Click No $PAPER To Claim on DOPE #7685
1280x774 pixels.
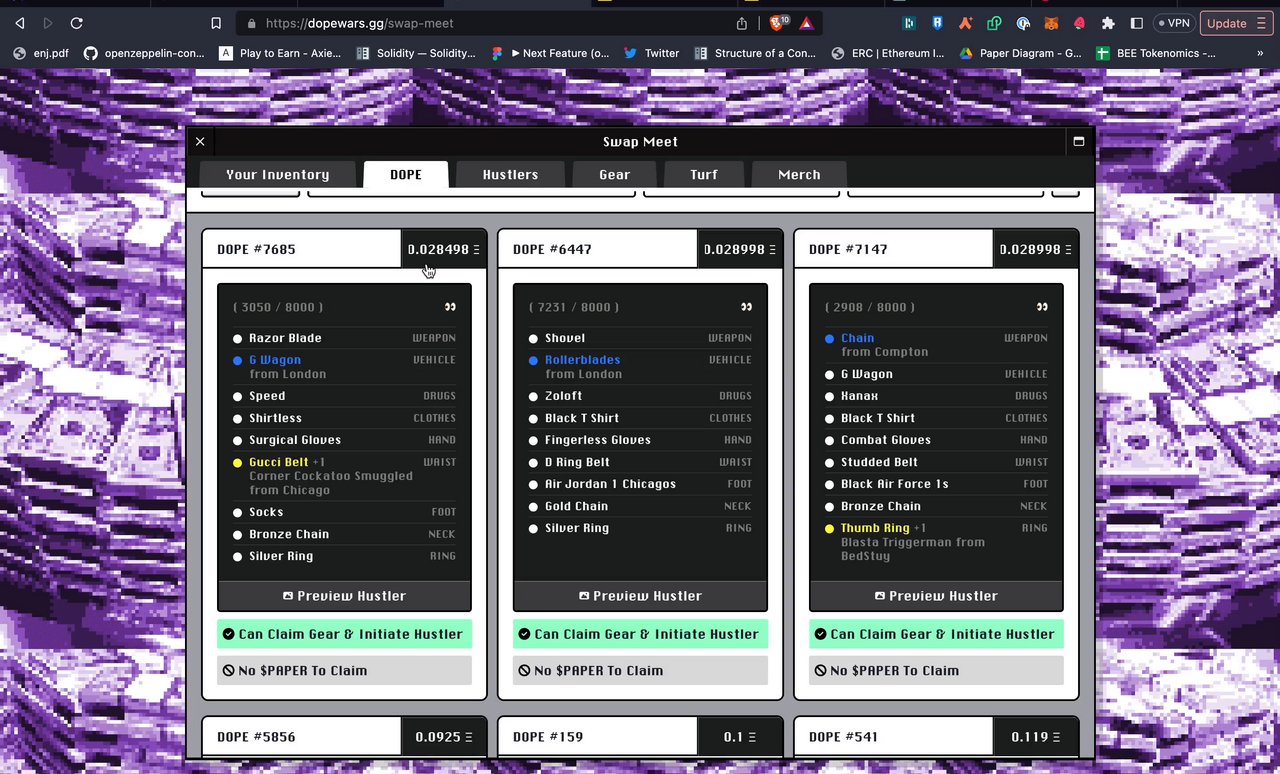344,670
